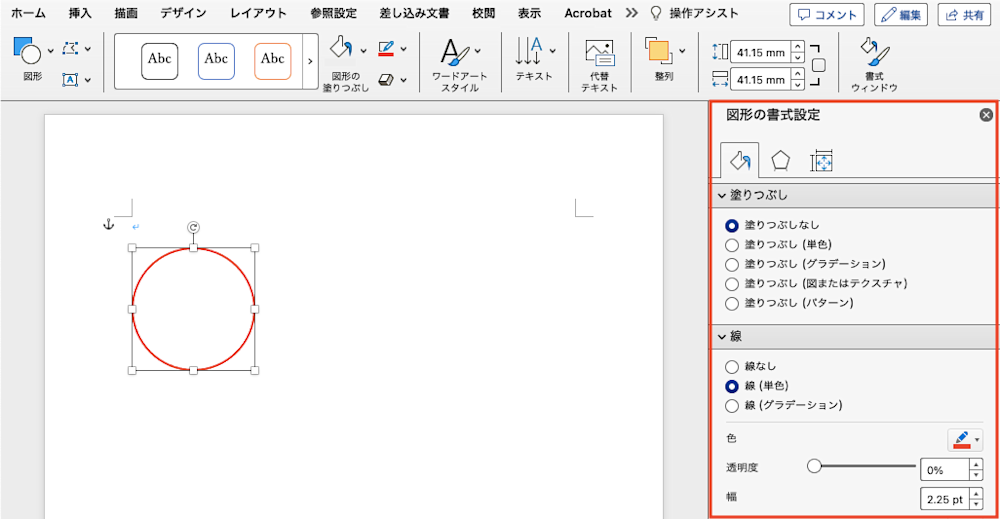This screenshot has height=519, width=1000.
Task: Click the コメント button
Action: tap(827, 15)
